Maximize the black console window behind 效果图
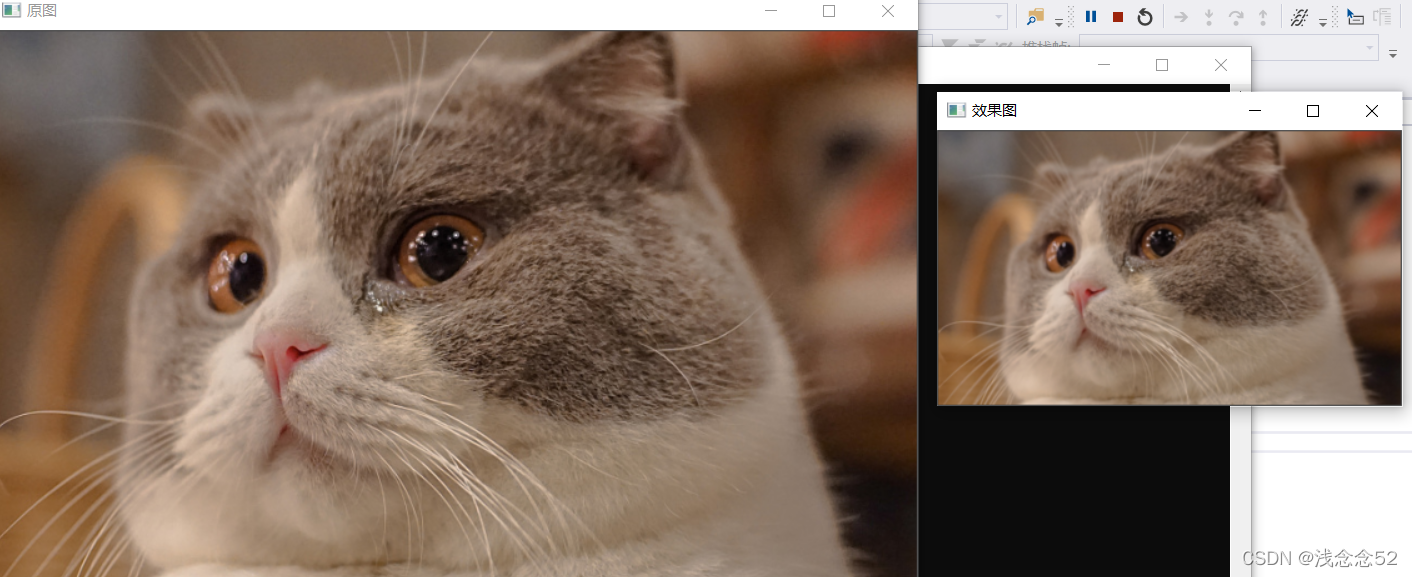 (1162, 65)
